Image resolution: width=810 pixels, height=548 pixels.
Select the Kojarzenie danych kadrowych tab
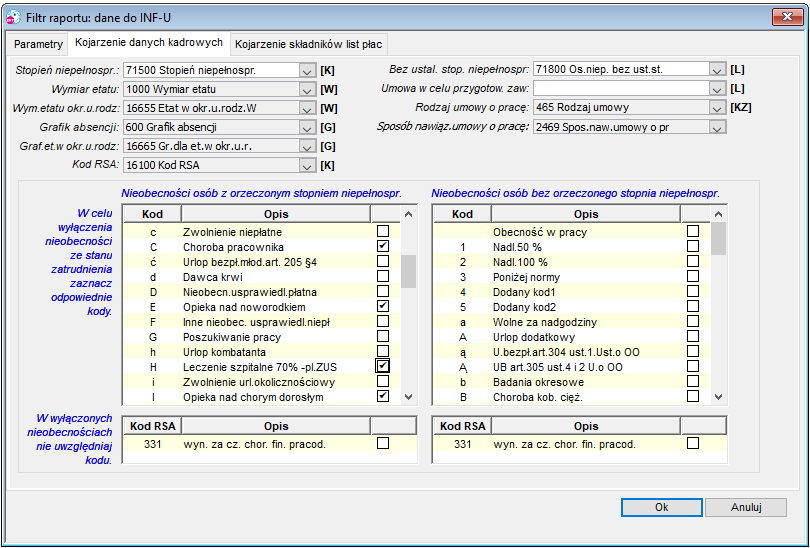[149, 43]
